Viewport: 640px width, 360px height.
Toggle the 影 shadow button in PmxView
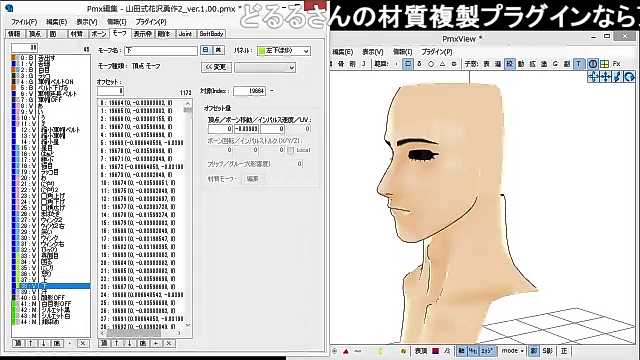tap(533, 351)
